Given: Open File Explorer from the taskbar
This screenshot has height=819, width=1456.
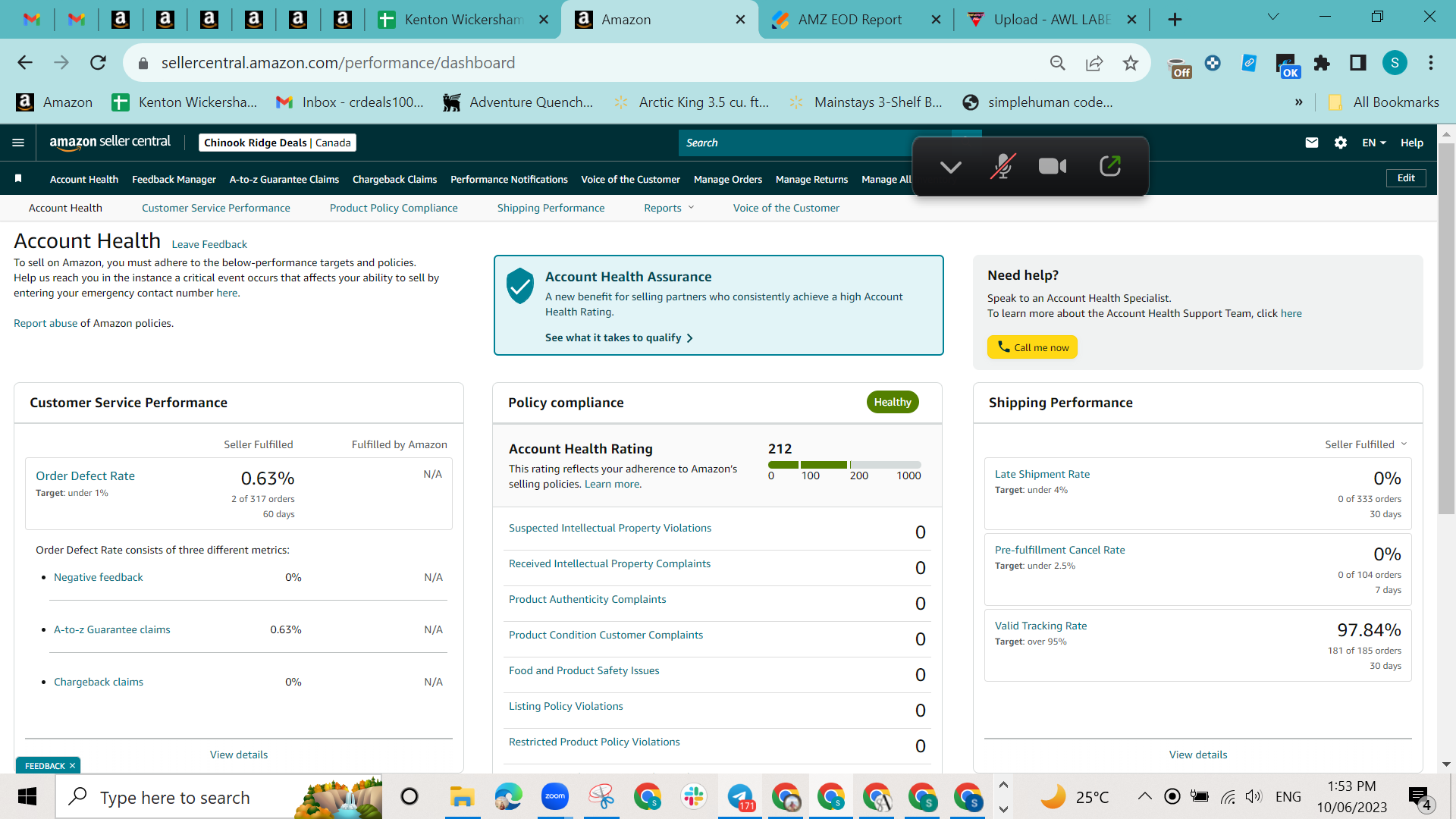Looking at the screenshot, I should [462, 797].
